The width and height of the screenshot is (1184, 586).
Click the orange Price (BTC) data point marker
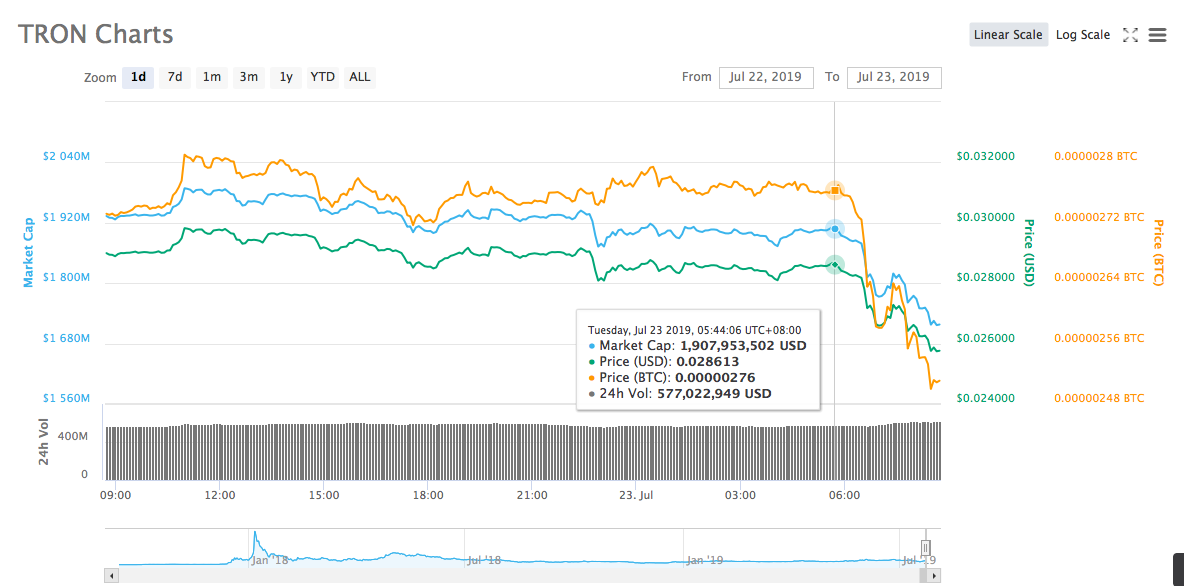[835, 189]
